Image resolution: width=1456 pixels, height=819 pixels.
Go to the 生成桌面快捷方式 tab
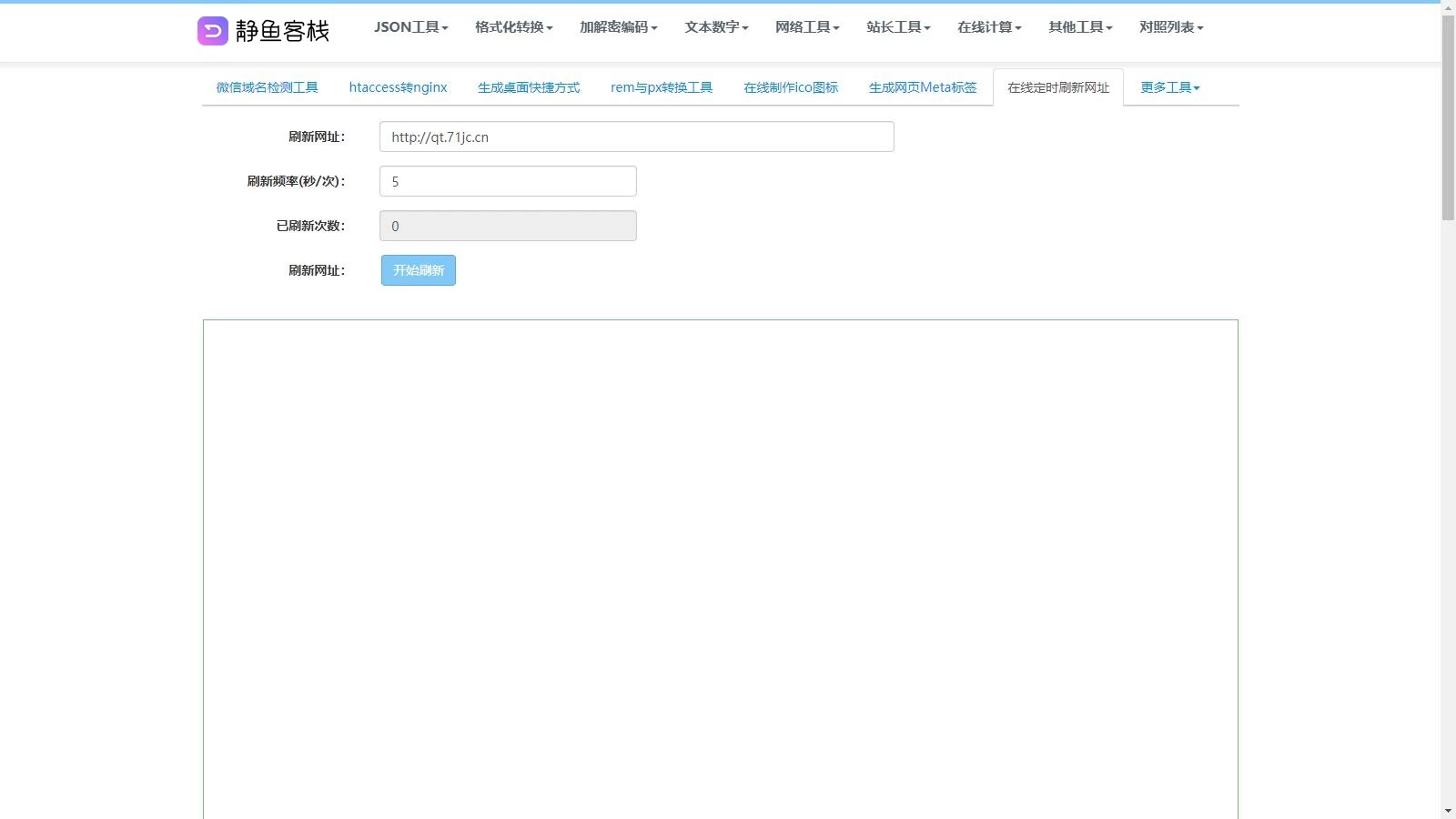[529, 87]
